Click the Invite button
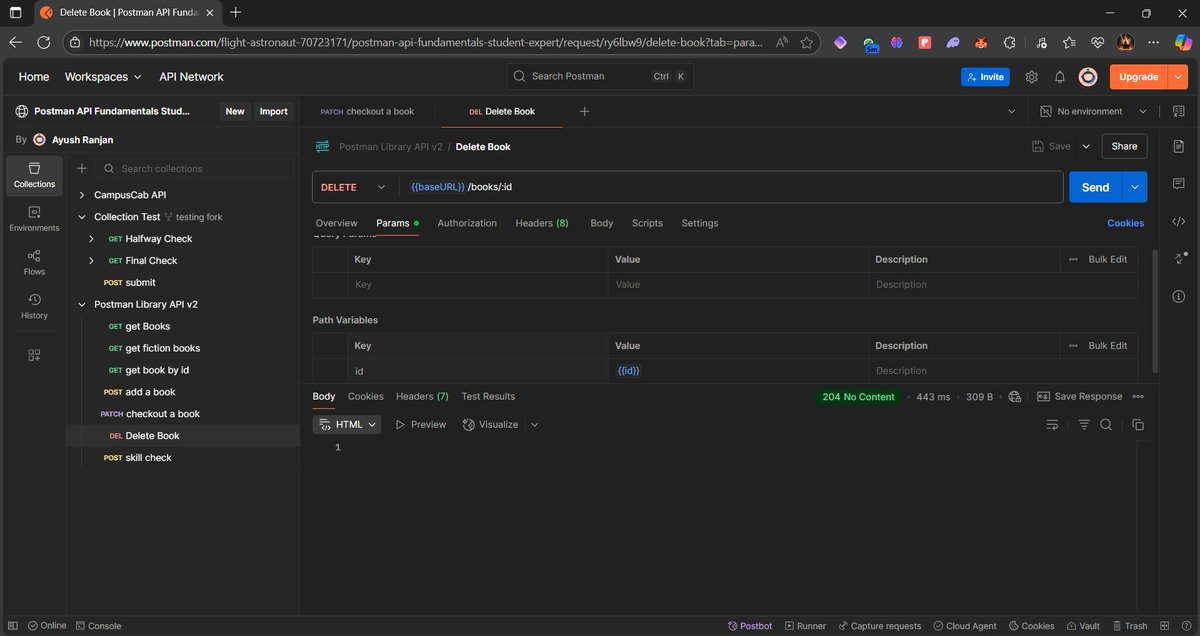Screen dimensions: 1200x636 point(985,77)
